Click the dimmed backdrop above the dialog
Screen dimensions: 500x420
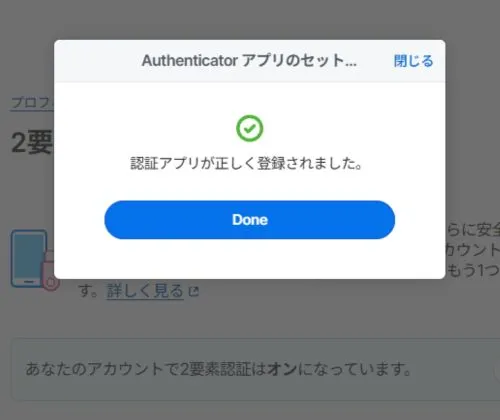[x=250, y=19]
